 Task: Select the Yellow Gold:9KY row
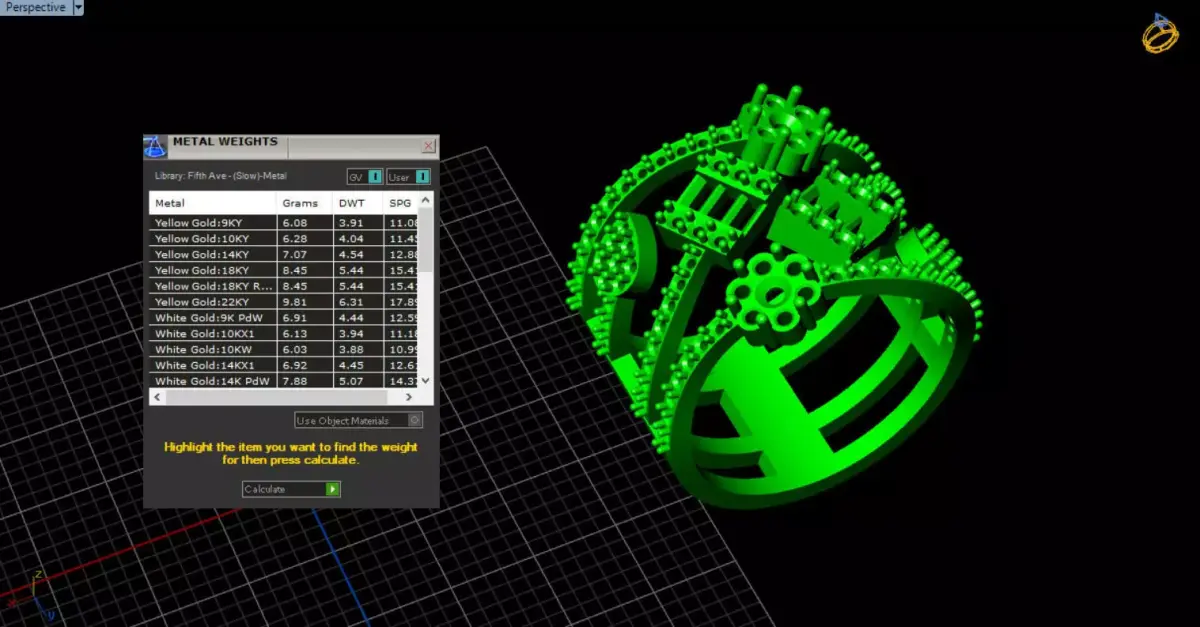[283, 222]
